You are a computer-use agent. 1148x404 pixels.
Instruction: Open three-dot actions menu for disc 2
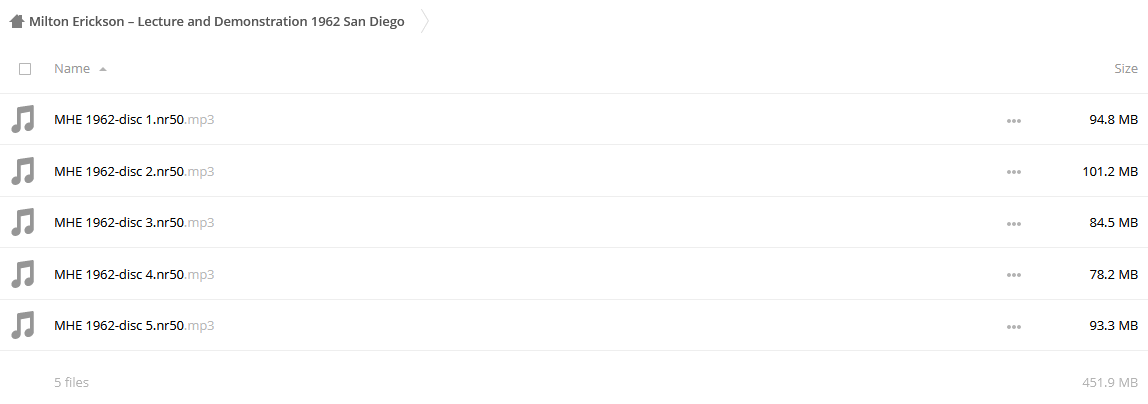point(1013,172)
